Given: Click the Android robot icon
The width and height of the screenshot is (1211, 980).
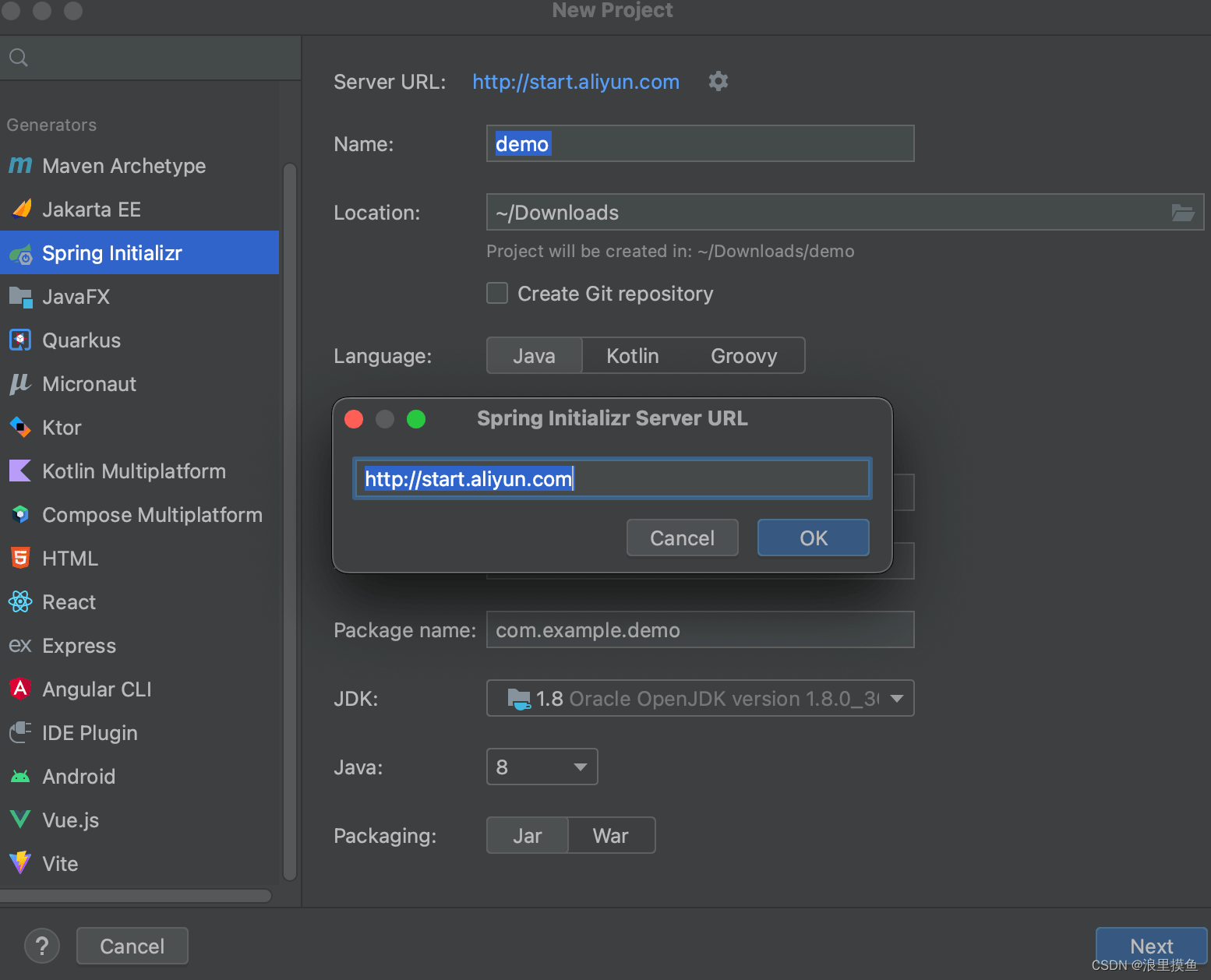Looking at the screenshot, I should 20,777.
